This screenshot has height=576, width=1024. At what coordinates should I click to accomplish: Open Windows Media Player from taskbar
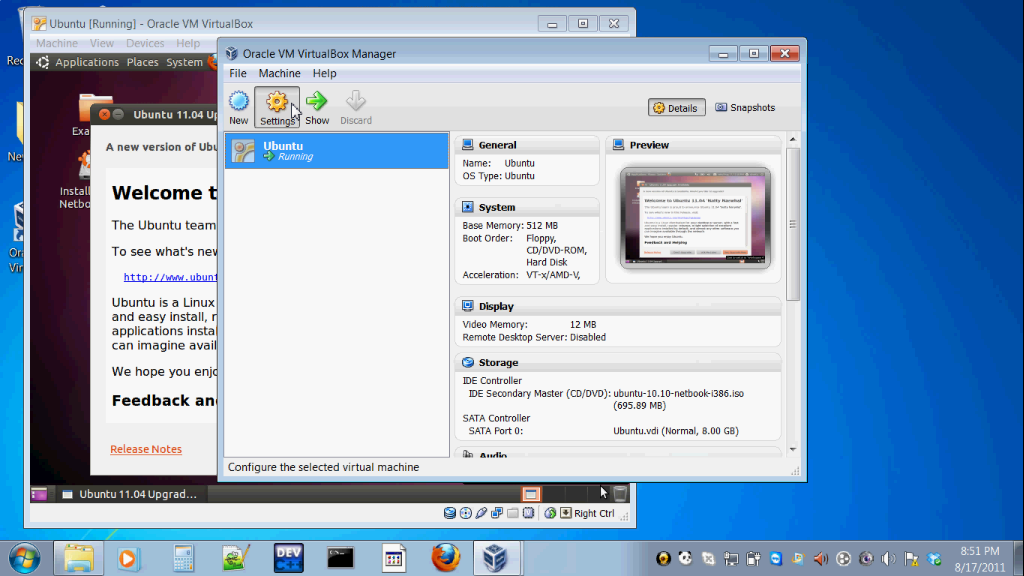[x=128, y=558]
